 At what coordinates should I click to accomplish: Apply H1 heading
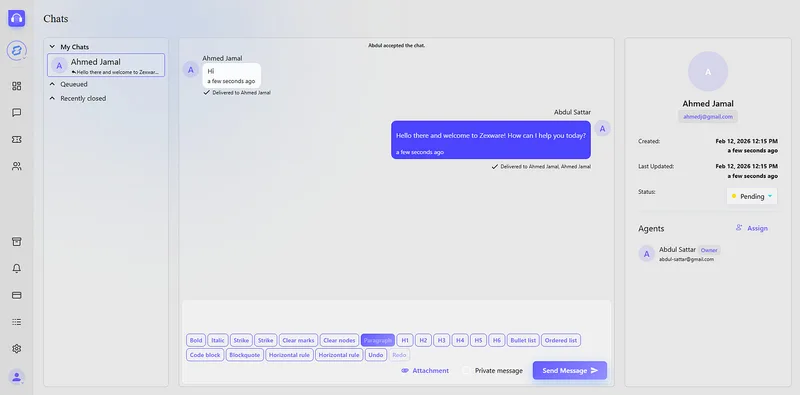click(x=405, y=340)
